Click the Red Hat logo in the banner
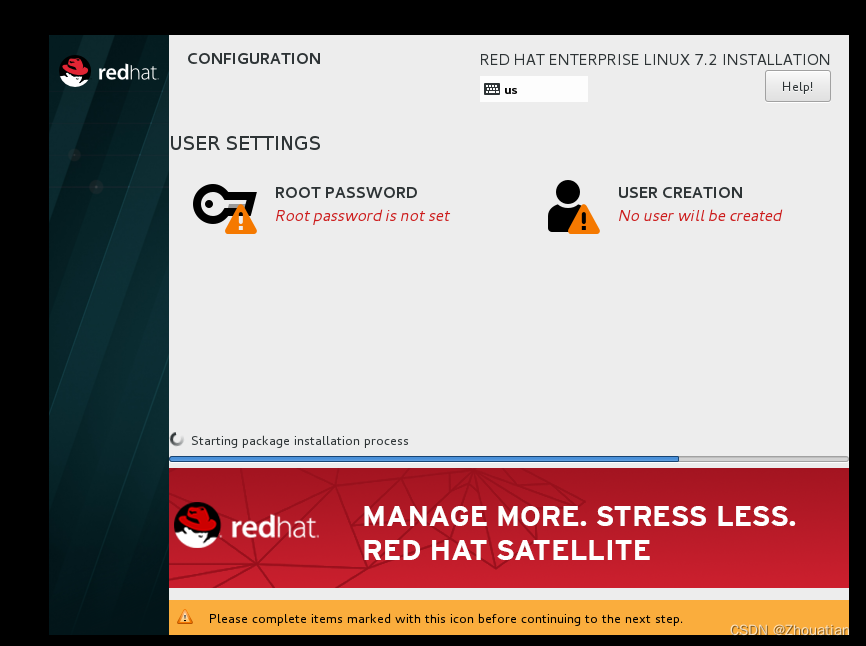866x646 pixels. [246, 525]
